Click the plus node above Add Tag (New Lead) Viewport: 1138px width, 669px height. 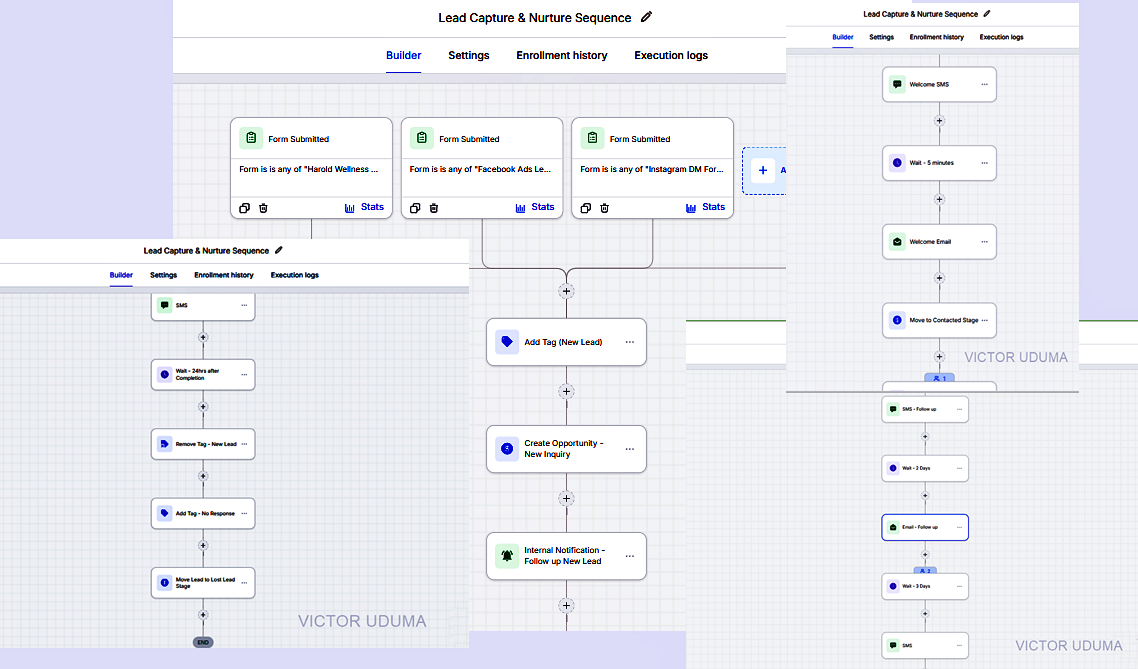pyautogui.click(x=566, y=291)
